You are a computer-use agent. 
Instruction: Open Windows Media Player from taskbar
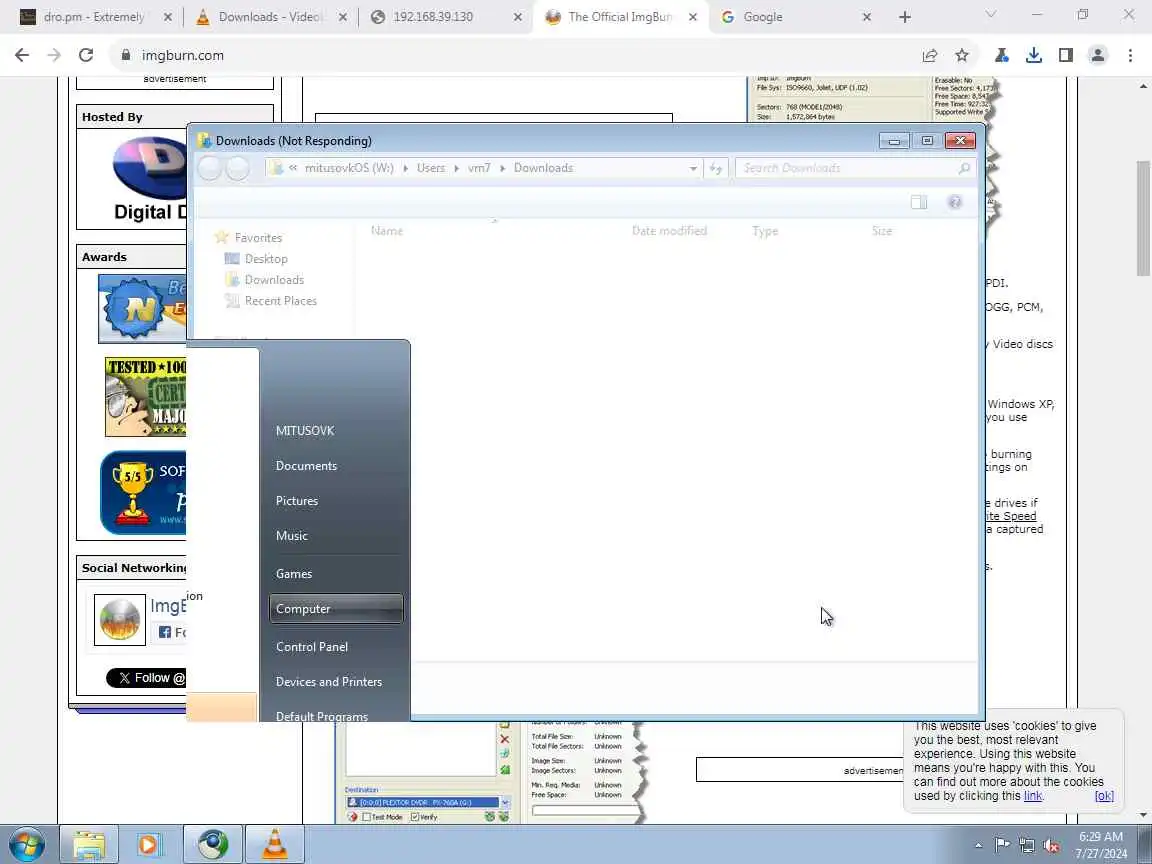(x=149, y=845)
